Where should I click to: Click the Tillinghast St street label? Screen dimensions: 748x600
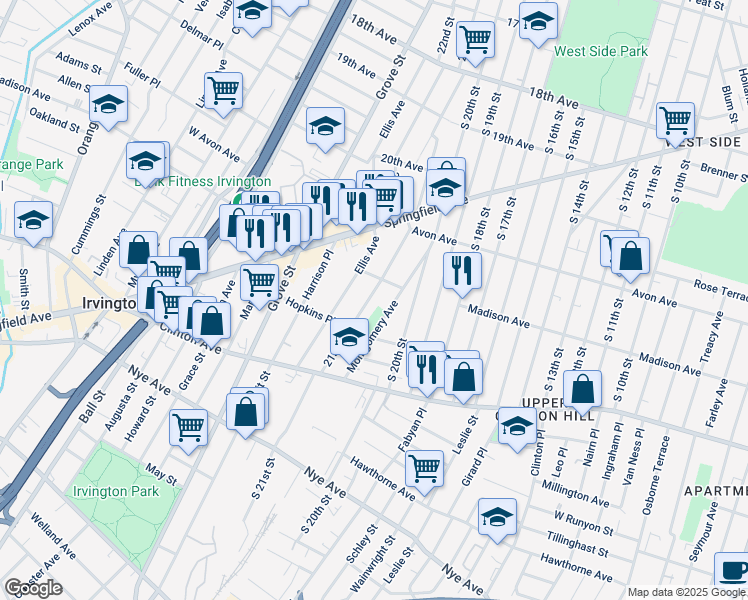pos(577,544)
